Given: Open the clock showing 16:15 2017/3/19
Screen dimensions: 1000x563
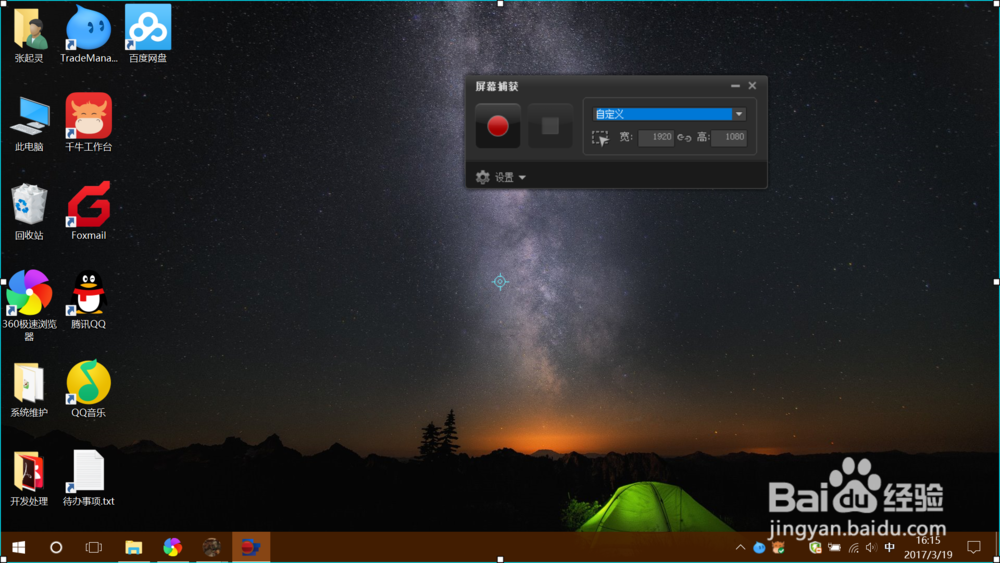Looking at the screenshot, I should pyautogui.click(x=928, y=548).
